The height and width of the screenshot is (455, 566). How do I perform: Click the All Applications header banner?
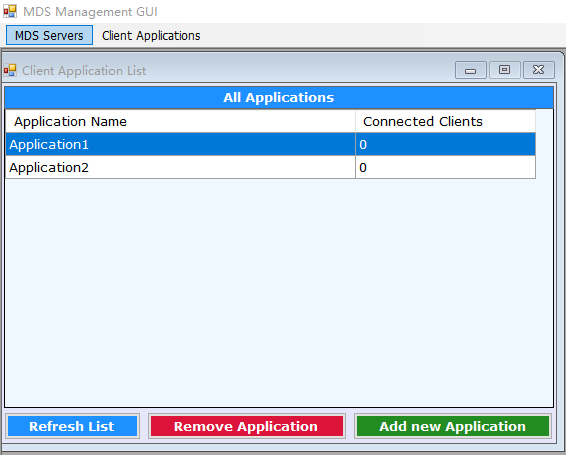coord(279,98)
